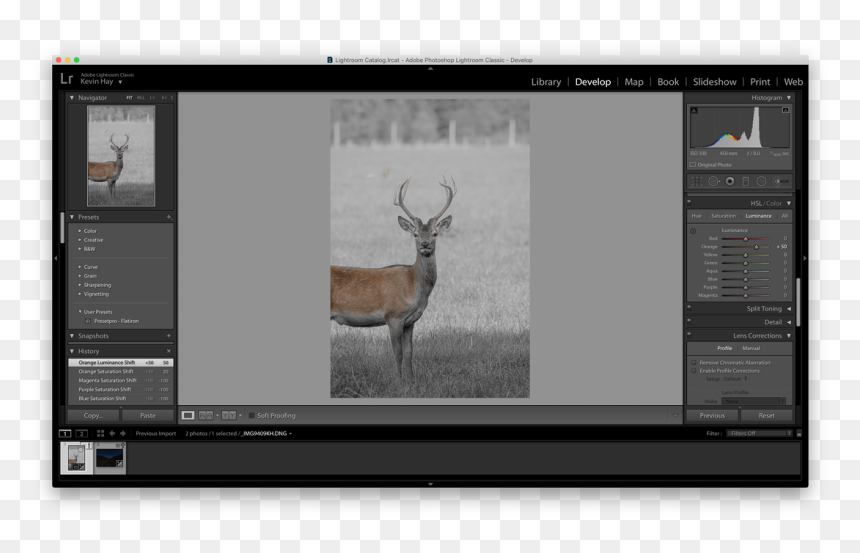The image size is (860, 553).
Task: Toggle HSL / Color panel on/off switch
Action: [689, 201]
